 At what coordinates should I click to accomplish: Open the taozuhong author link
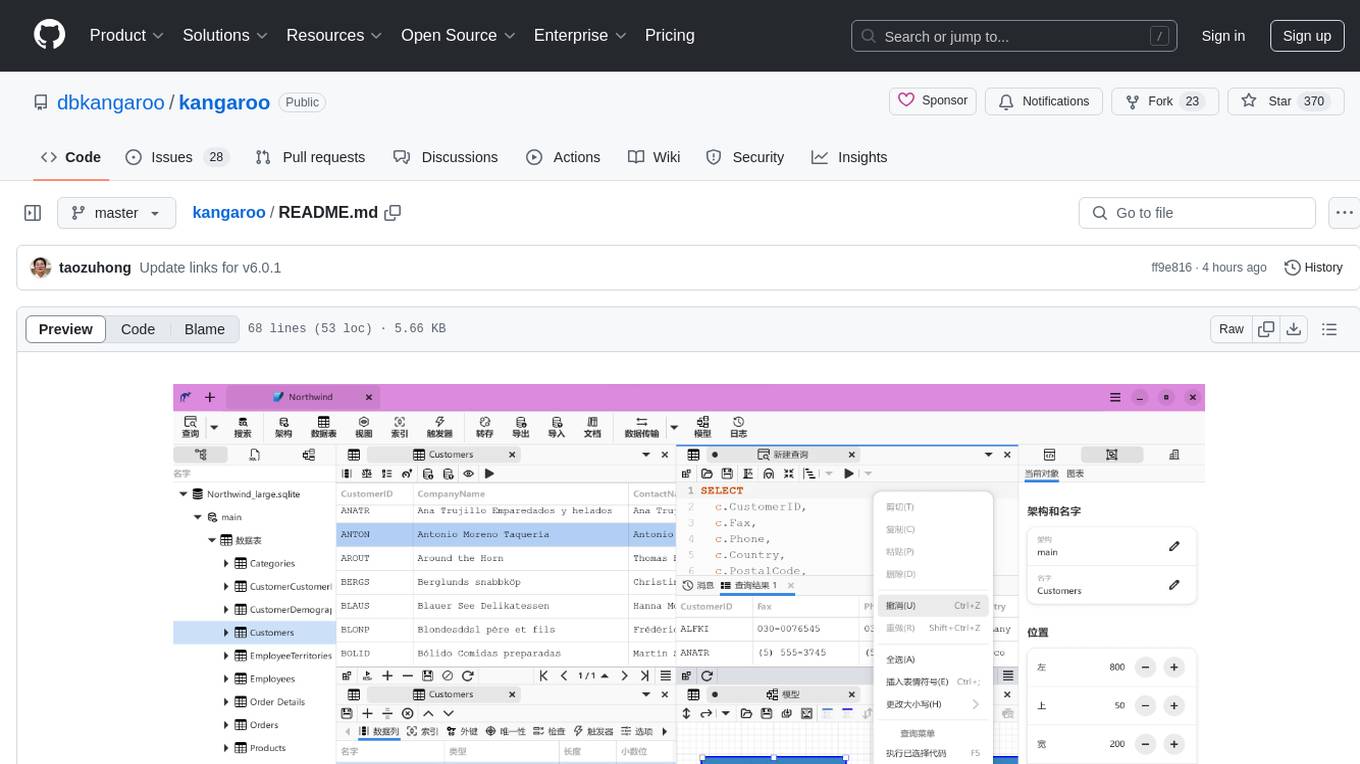pos(95,268)
